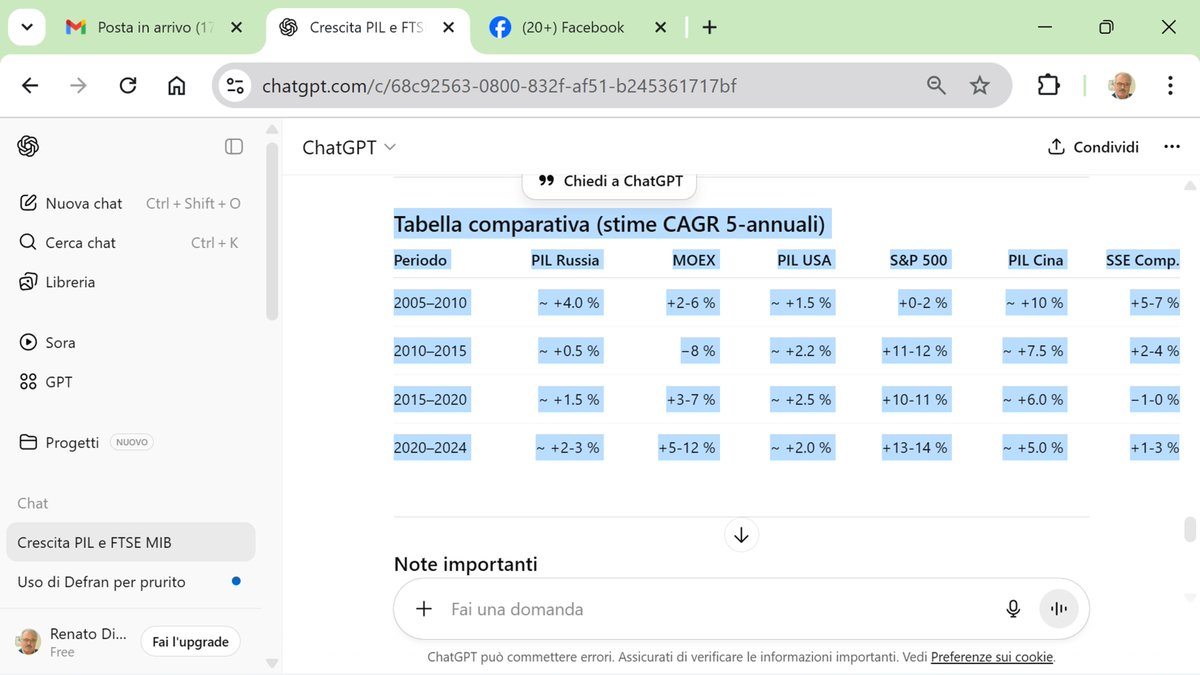Image resolution: width=1200 pixels, height=675 pixels.
Task: Click the MOEX value −8 %
Action: (x=697, y=351)
